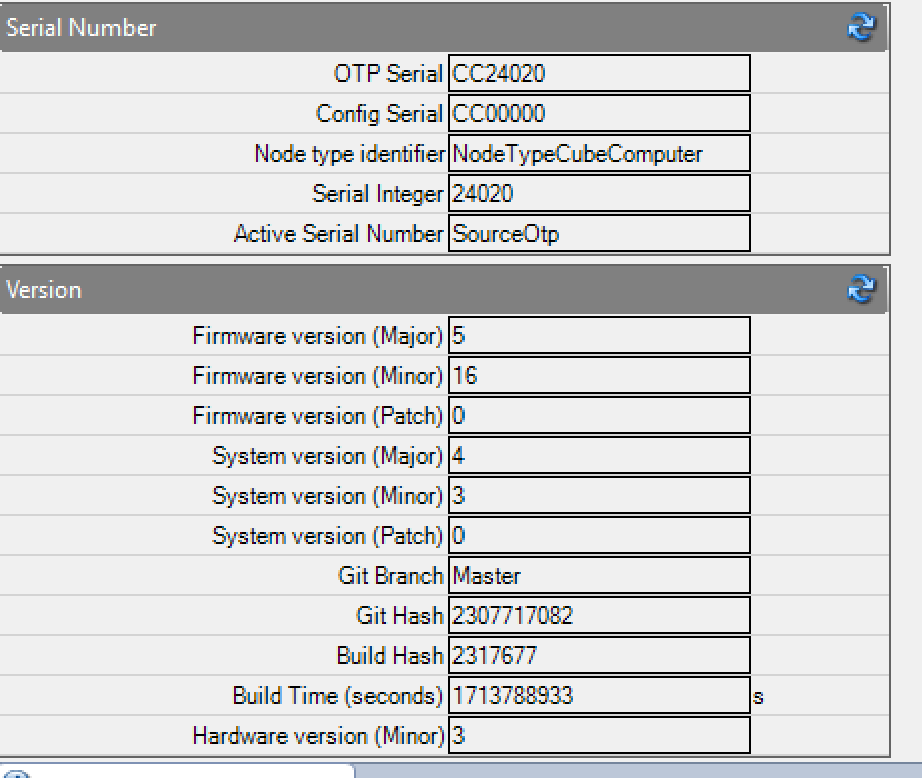Click the Git Branch field
922x778 pixels.
599,575
